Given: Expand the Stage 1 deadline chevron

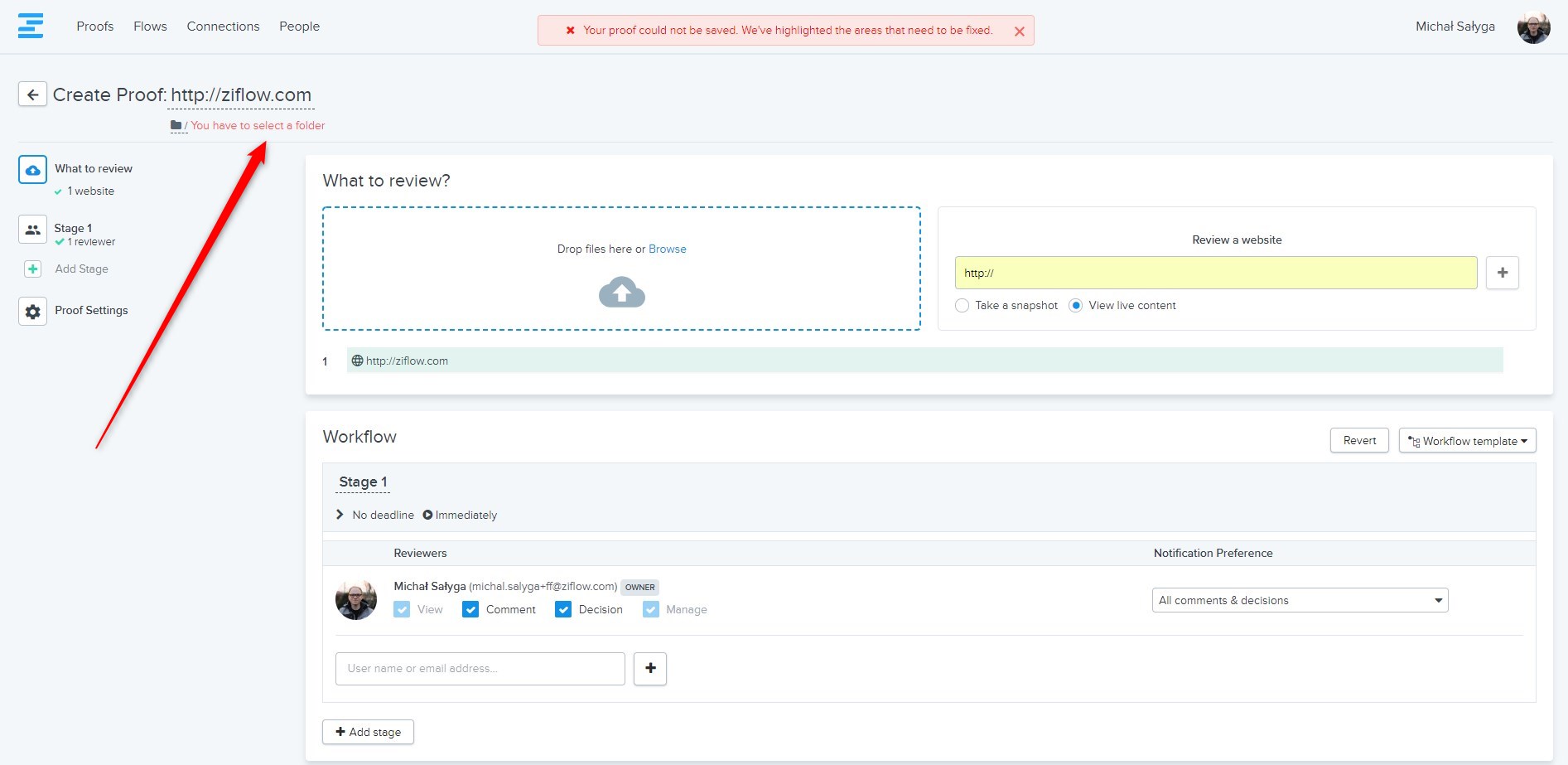Looking at the screenshot, I should 340,515.
